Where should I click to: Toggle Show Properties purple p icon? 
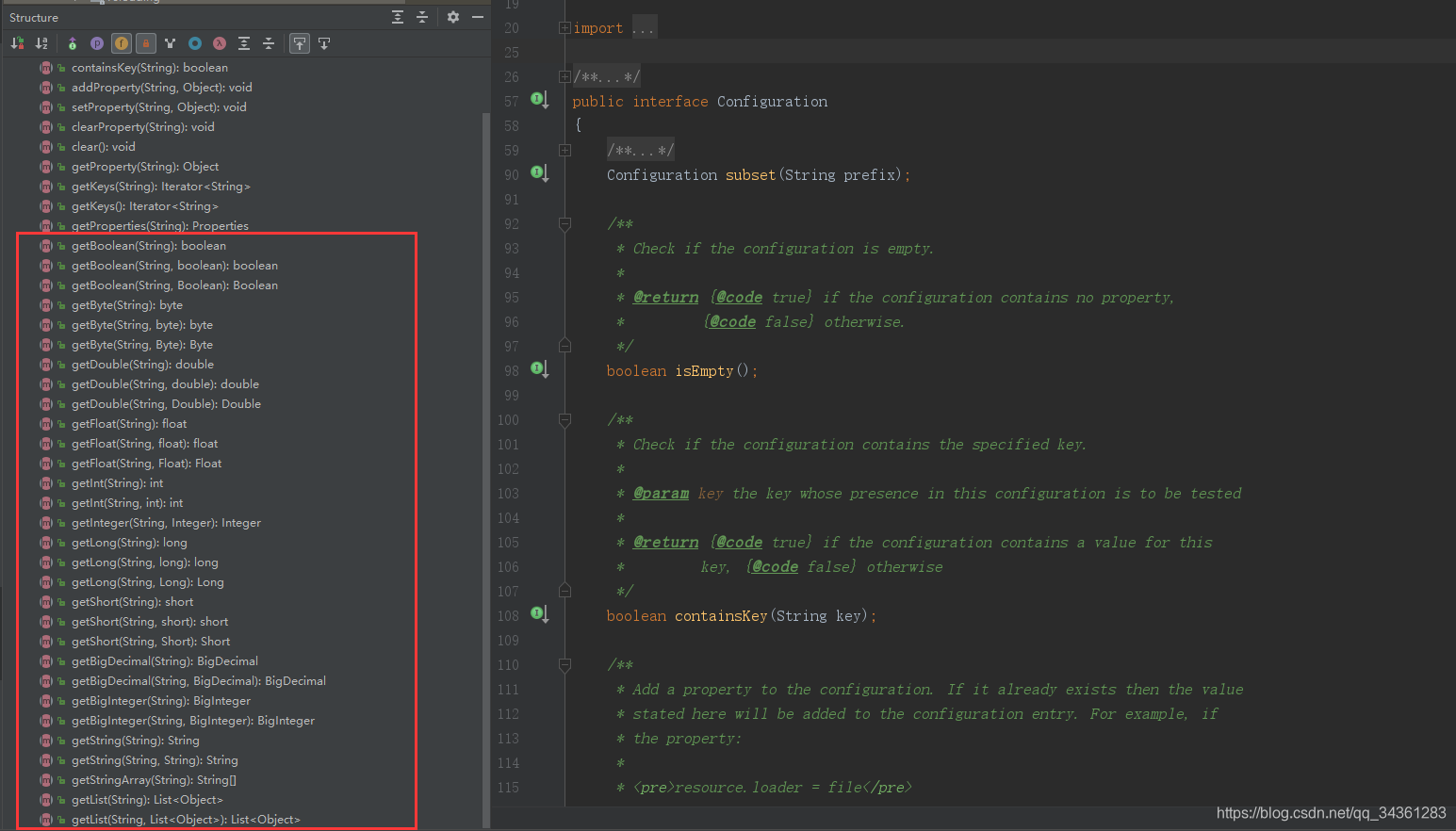pos(97,43)
